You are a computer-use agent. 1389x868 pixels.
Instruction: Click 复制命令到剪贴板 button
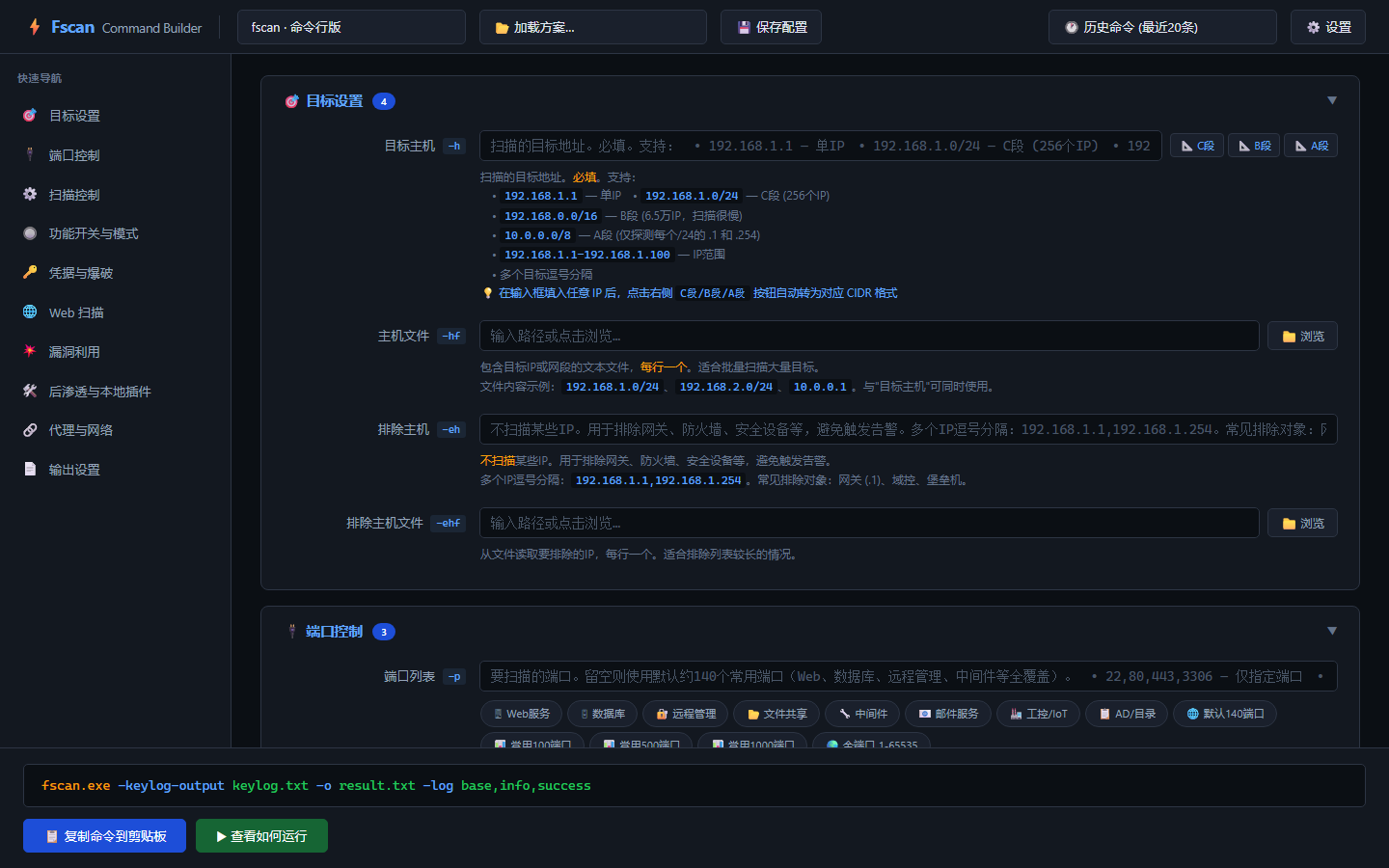coord(104,836)
